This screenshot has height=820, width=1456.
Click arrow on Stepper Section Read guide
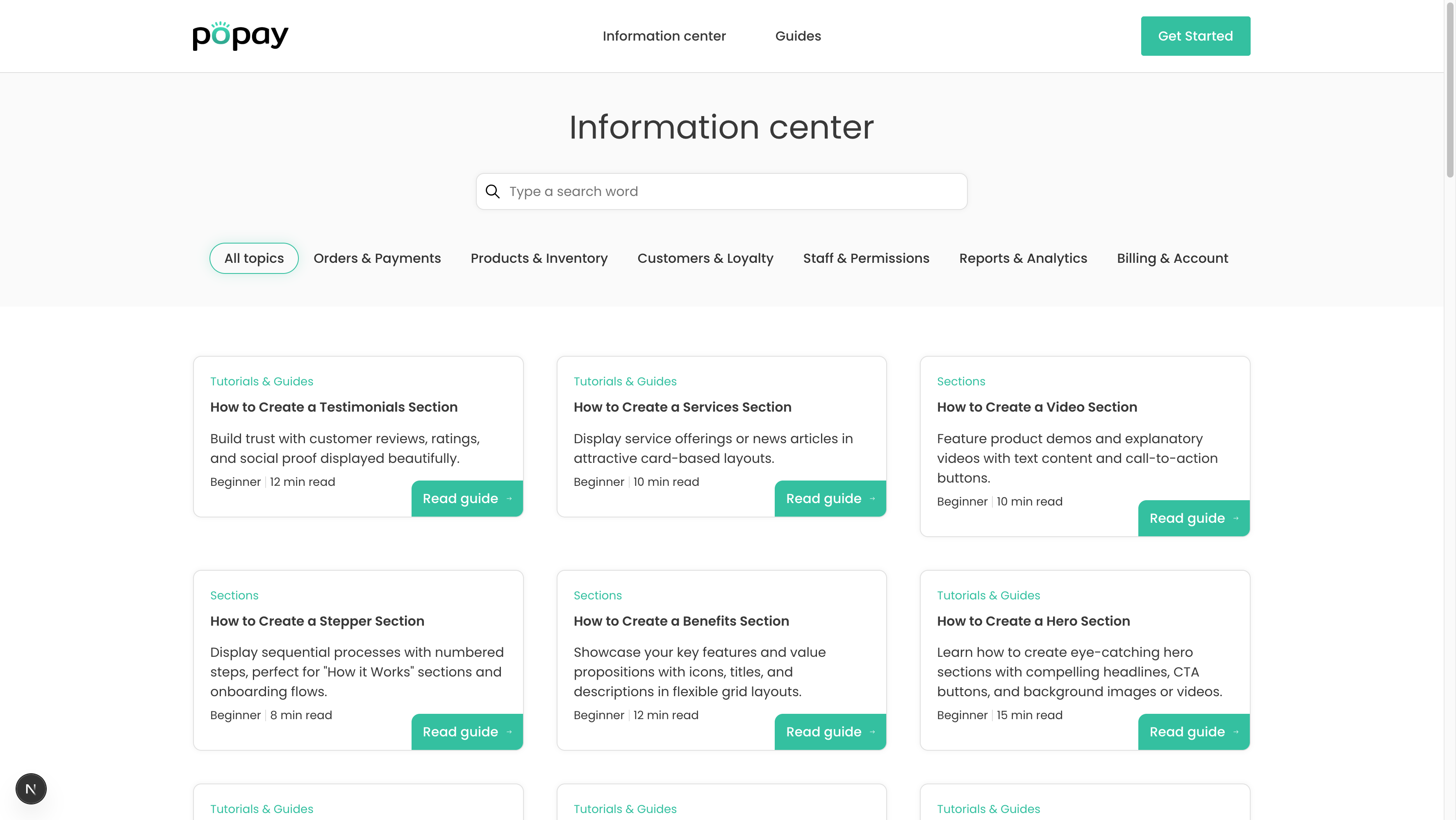pyautogui.click(x=509, y=732)
